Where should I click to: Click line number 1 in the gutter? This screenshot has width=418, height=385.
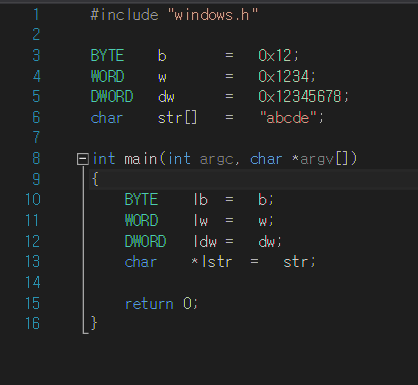36,15
